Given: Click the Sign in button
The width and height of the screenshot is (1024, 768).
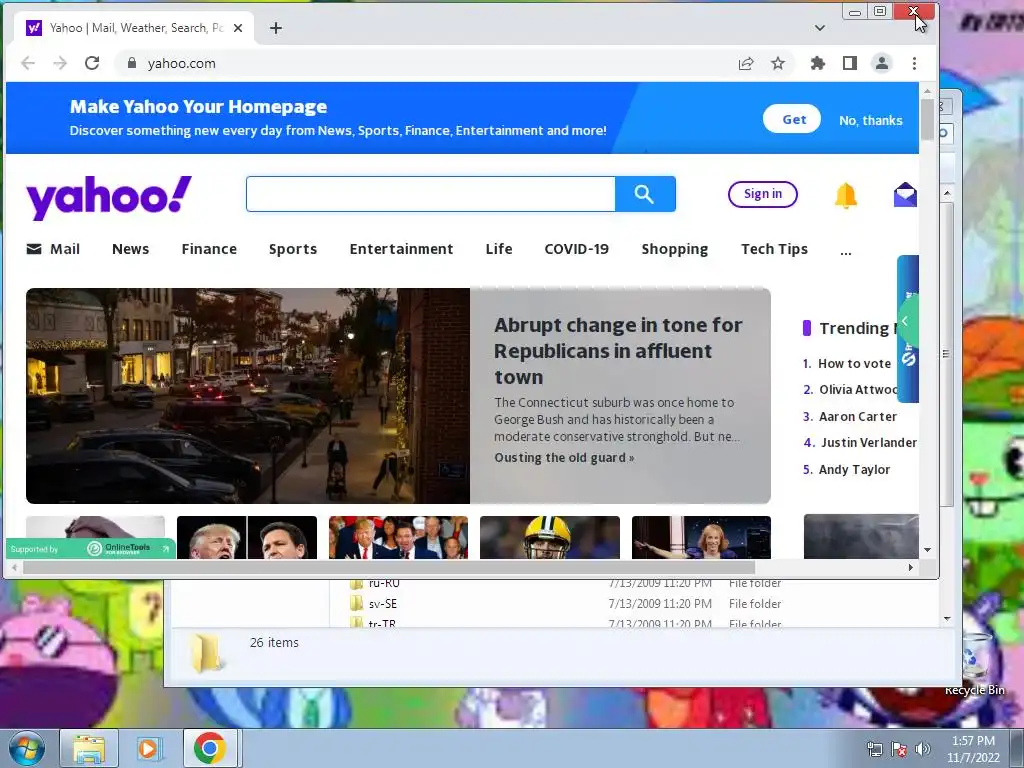Looking at the screenshot, I should coord(763,194).
